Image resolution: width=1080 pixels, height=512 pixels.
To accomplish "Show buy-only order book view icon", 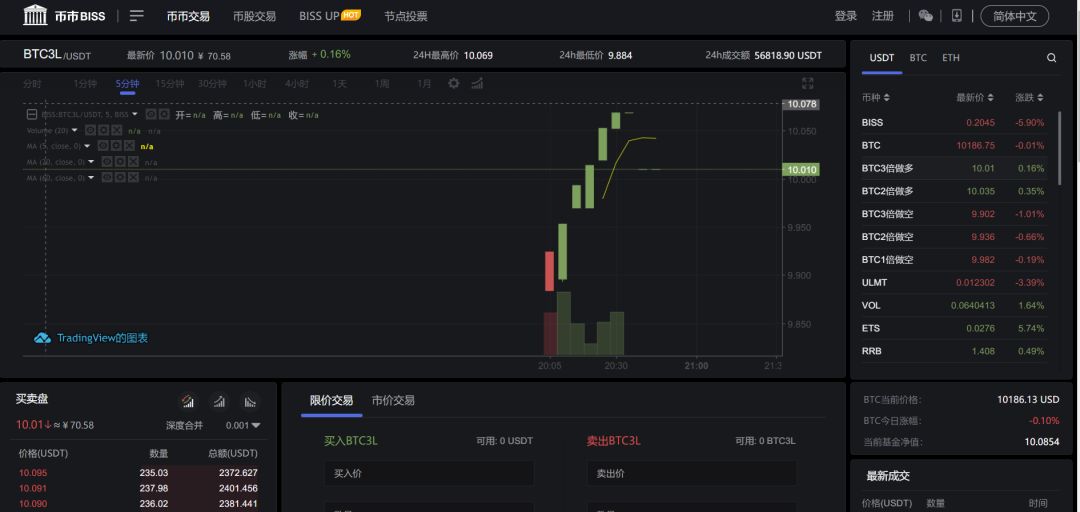I will [x=219, y=401].
